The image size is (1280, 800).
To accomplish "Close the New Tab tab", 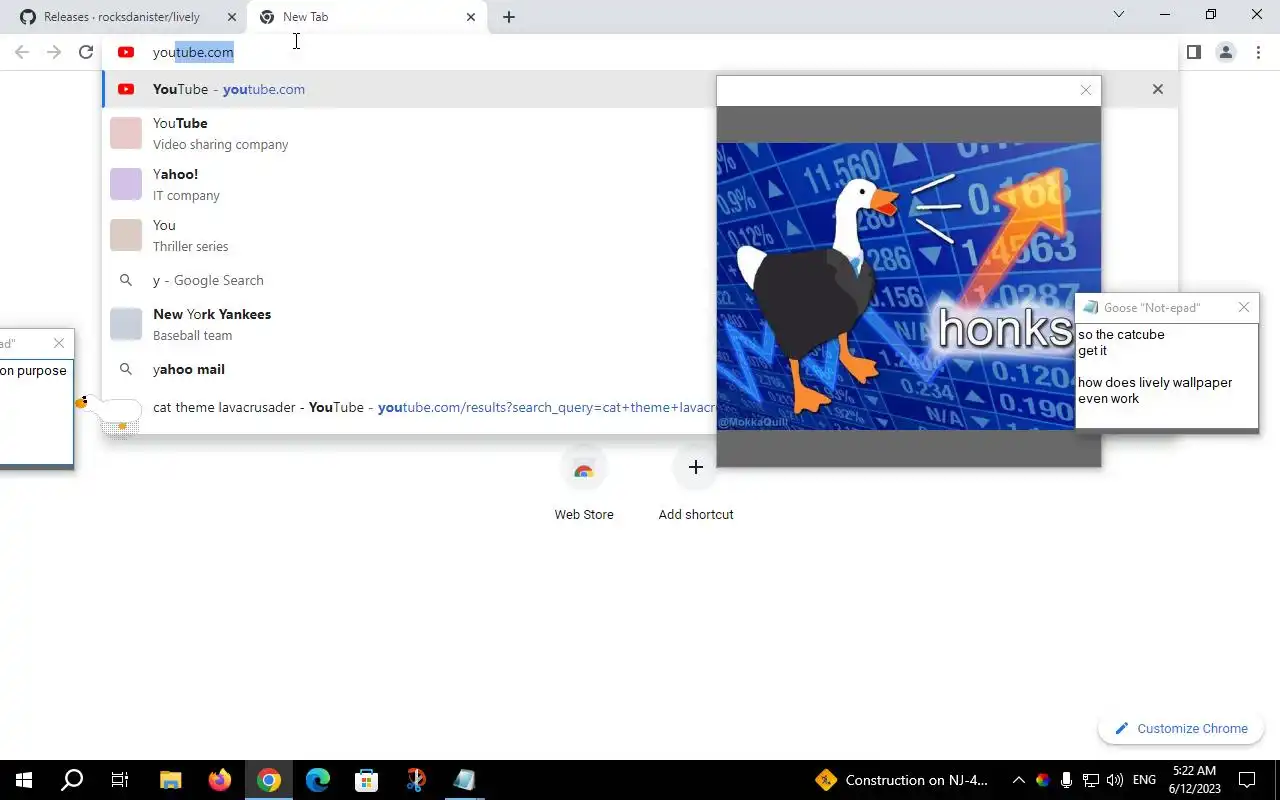I will (x=470, y=17).
